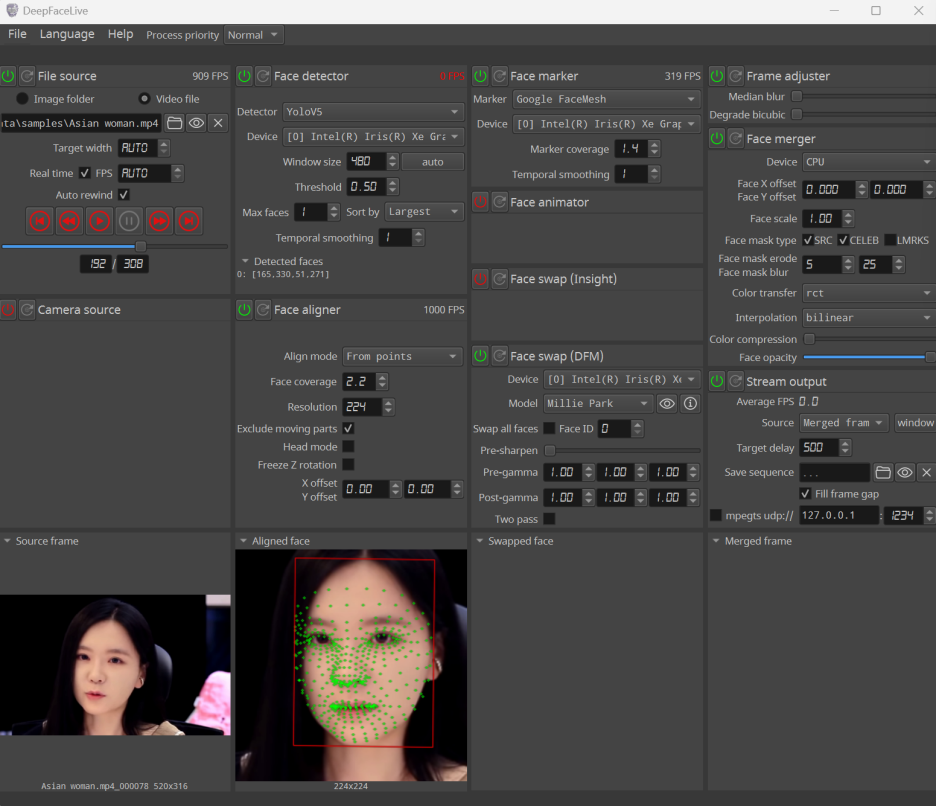Open Align mode From points dropdown
This screenshot has height=806, width=936.
click(402, 356)
